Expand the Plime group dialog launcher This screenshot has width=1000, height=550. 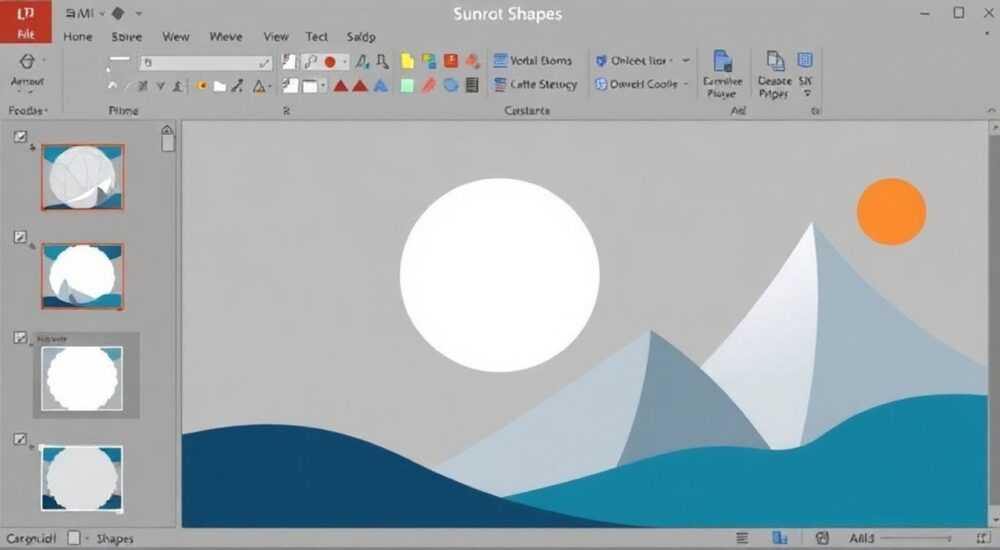[286, 111]
